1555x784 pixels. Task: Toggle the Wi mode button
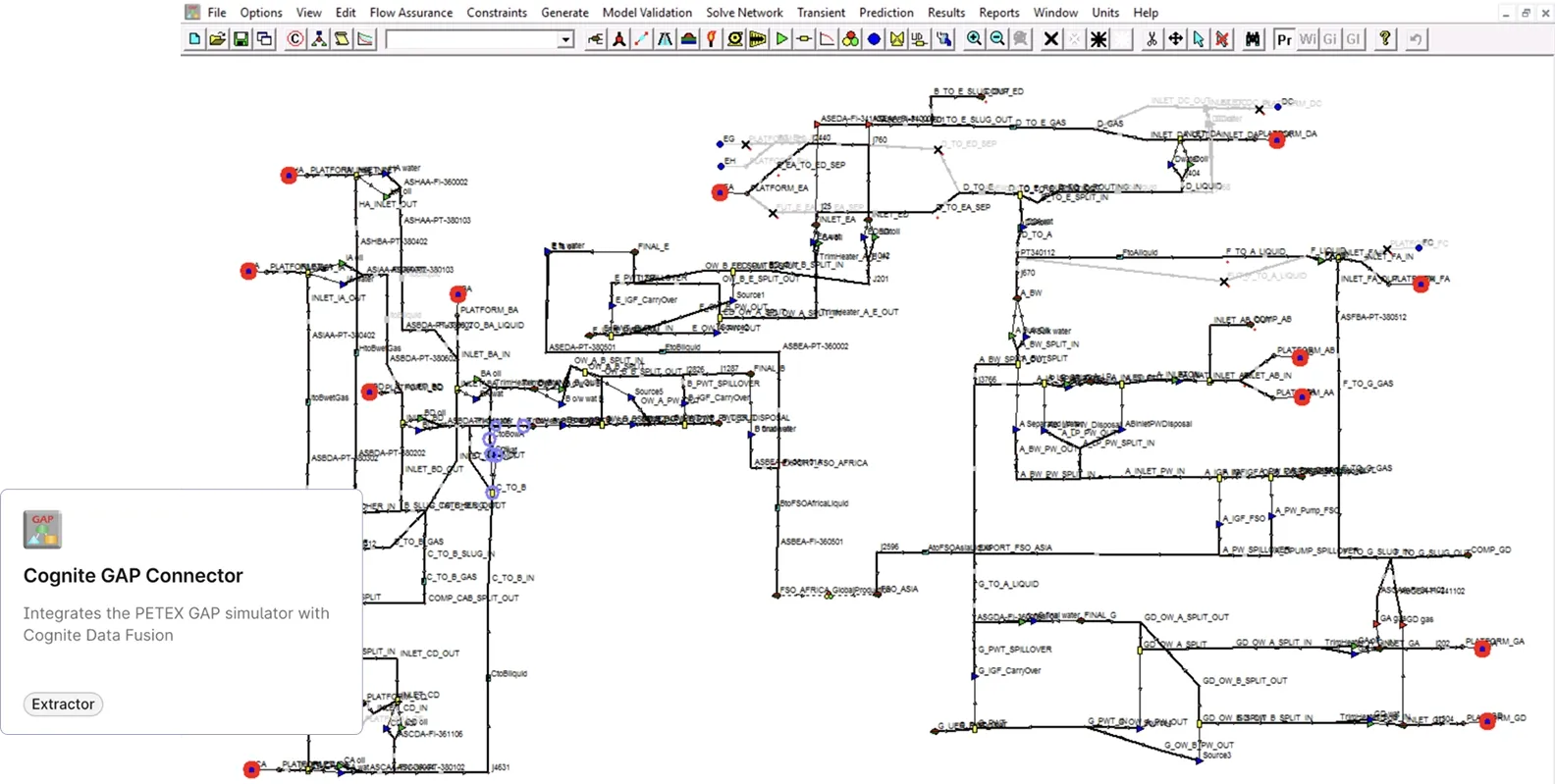pyautogui.click(x=1308, y=39)
